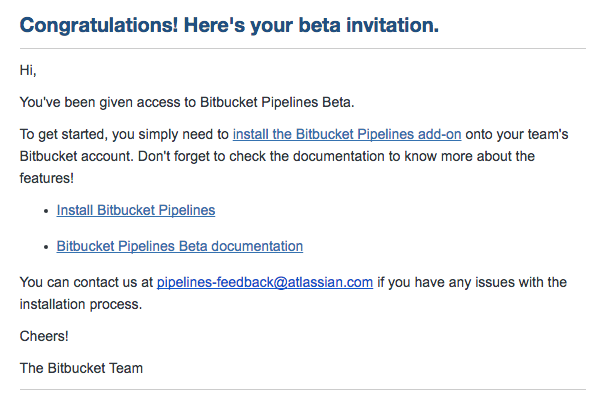Click the "Cheers!" sign-off text
Viewport: 607px width, 409px height.
(45, 336)
